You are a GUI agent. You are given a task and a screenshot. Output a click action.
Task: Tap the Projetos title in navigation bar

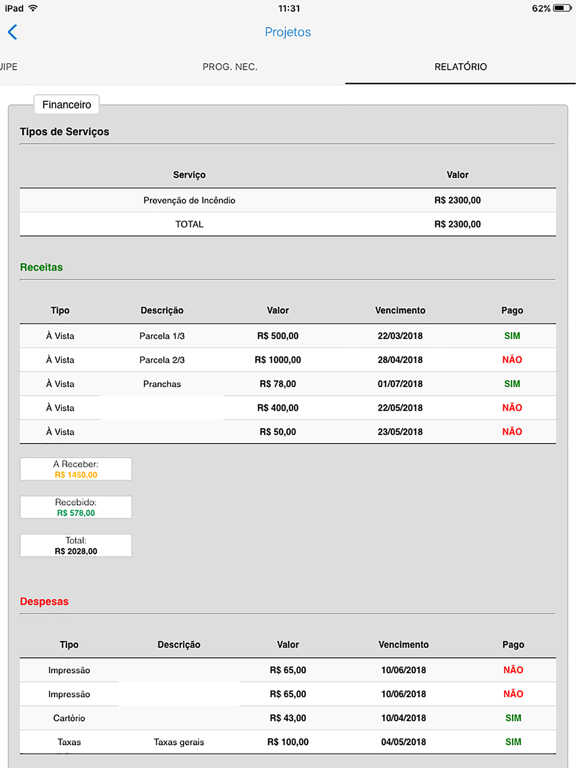288,32
